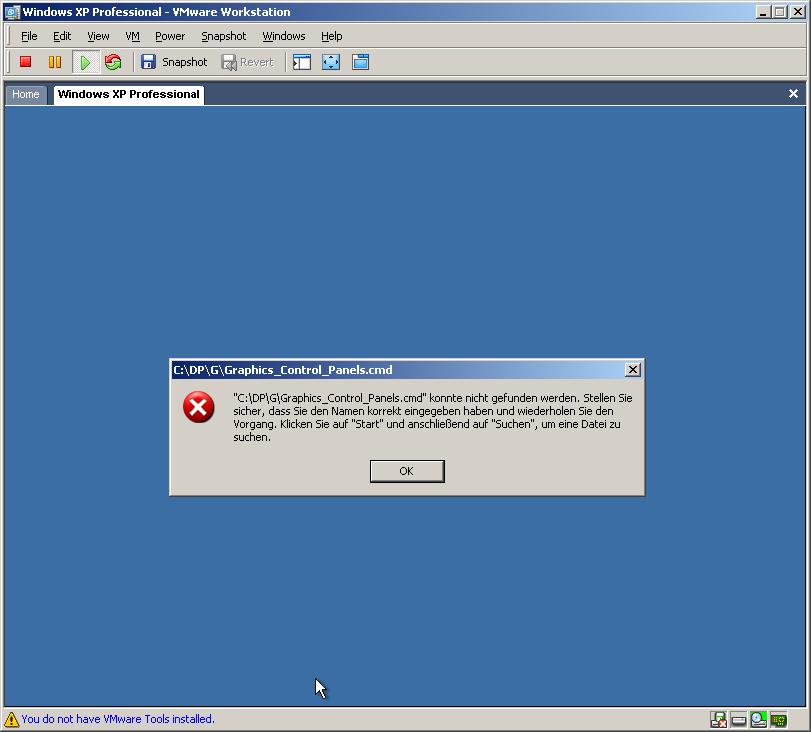
Task: Open the Edit menu
Action: point(62,36)
